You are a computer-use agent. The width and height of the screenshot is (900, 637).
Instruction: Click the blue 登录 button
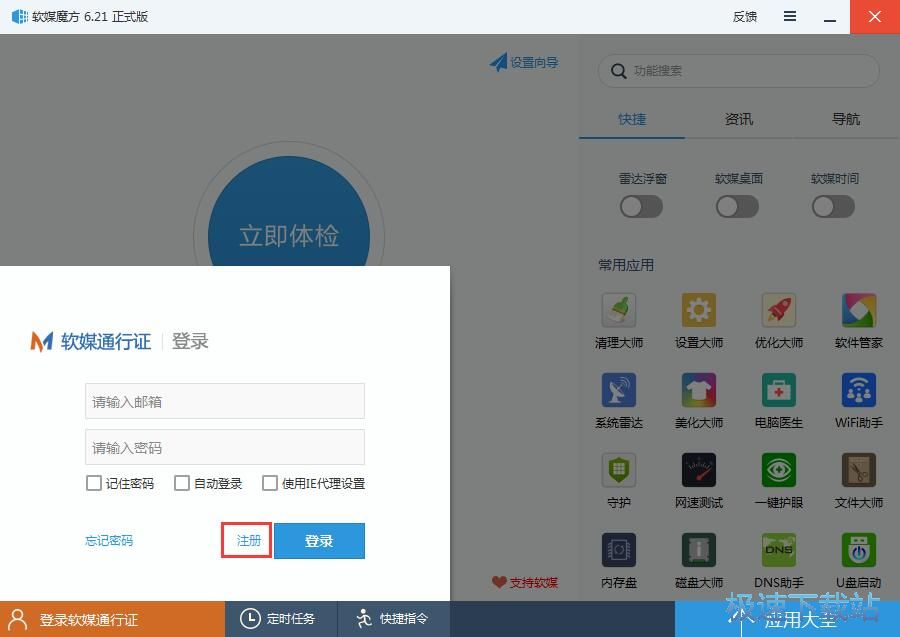point(319,541)
